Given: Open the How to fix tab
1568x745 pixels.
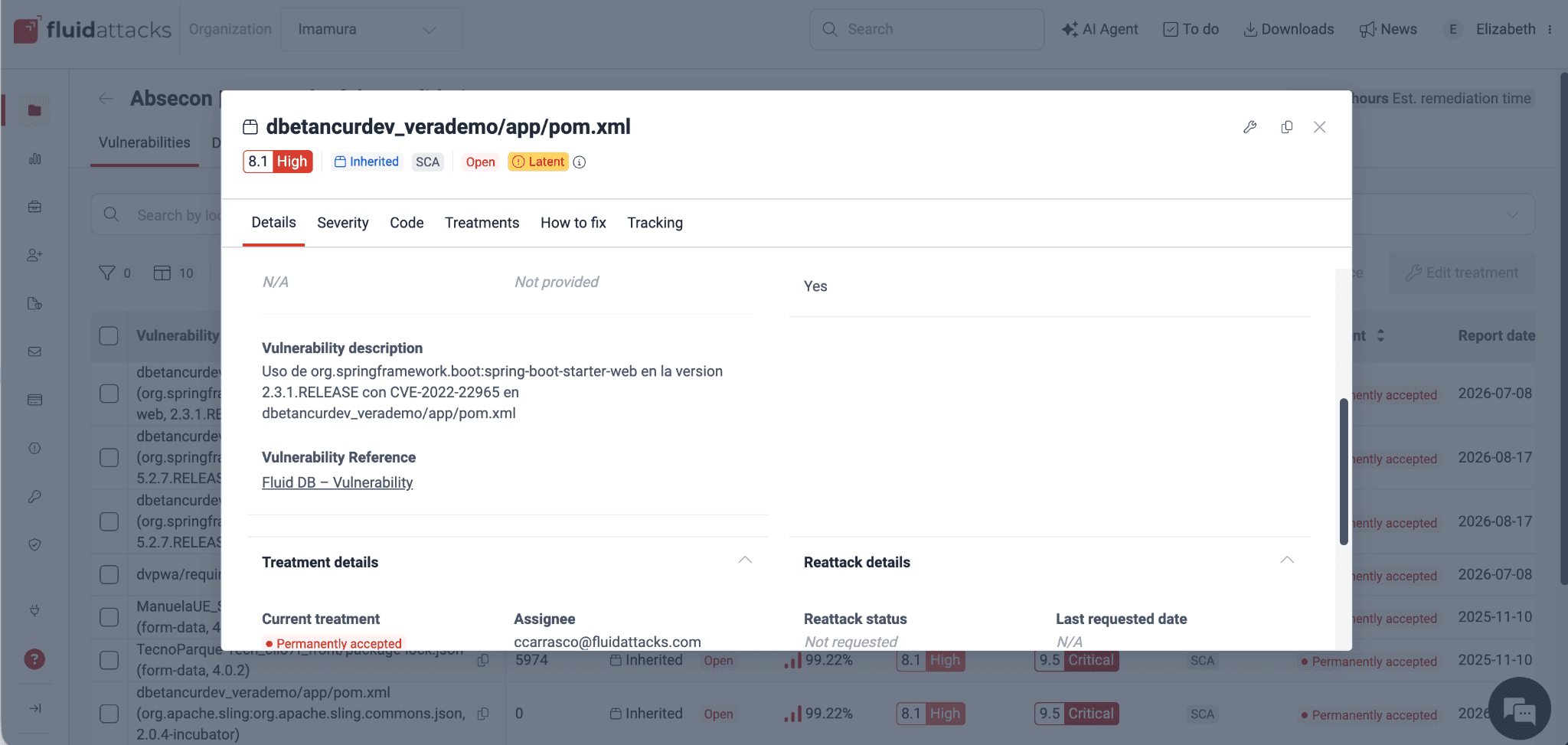Looking at the screenshot, I should (x=573, y=223).
